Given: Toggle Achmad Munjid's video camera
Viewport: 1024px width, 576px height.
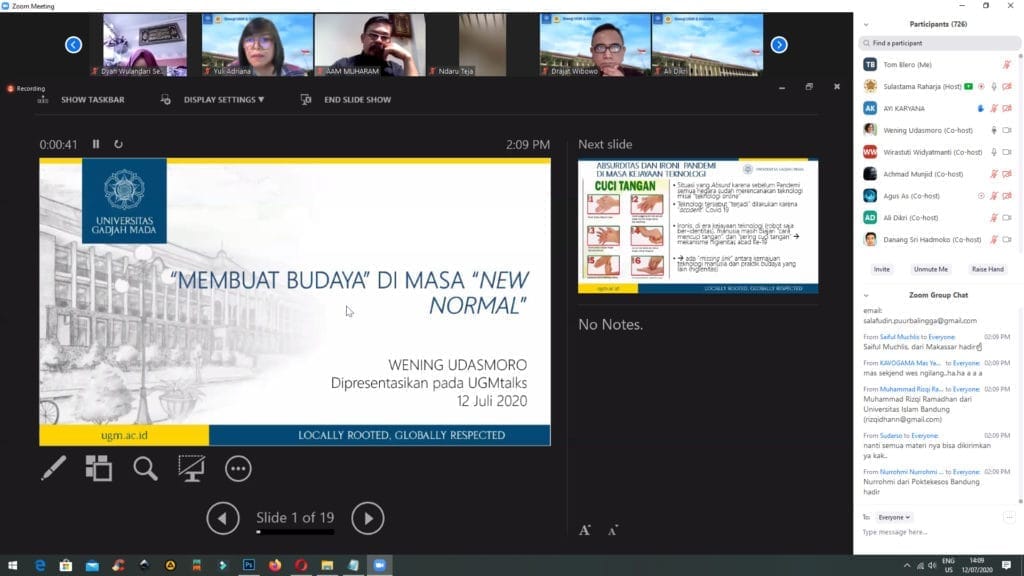Looking at the screenshot, I should [x=1007, y=174].
